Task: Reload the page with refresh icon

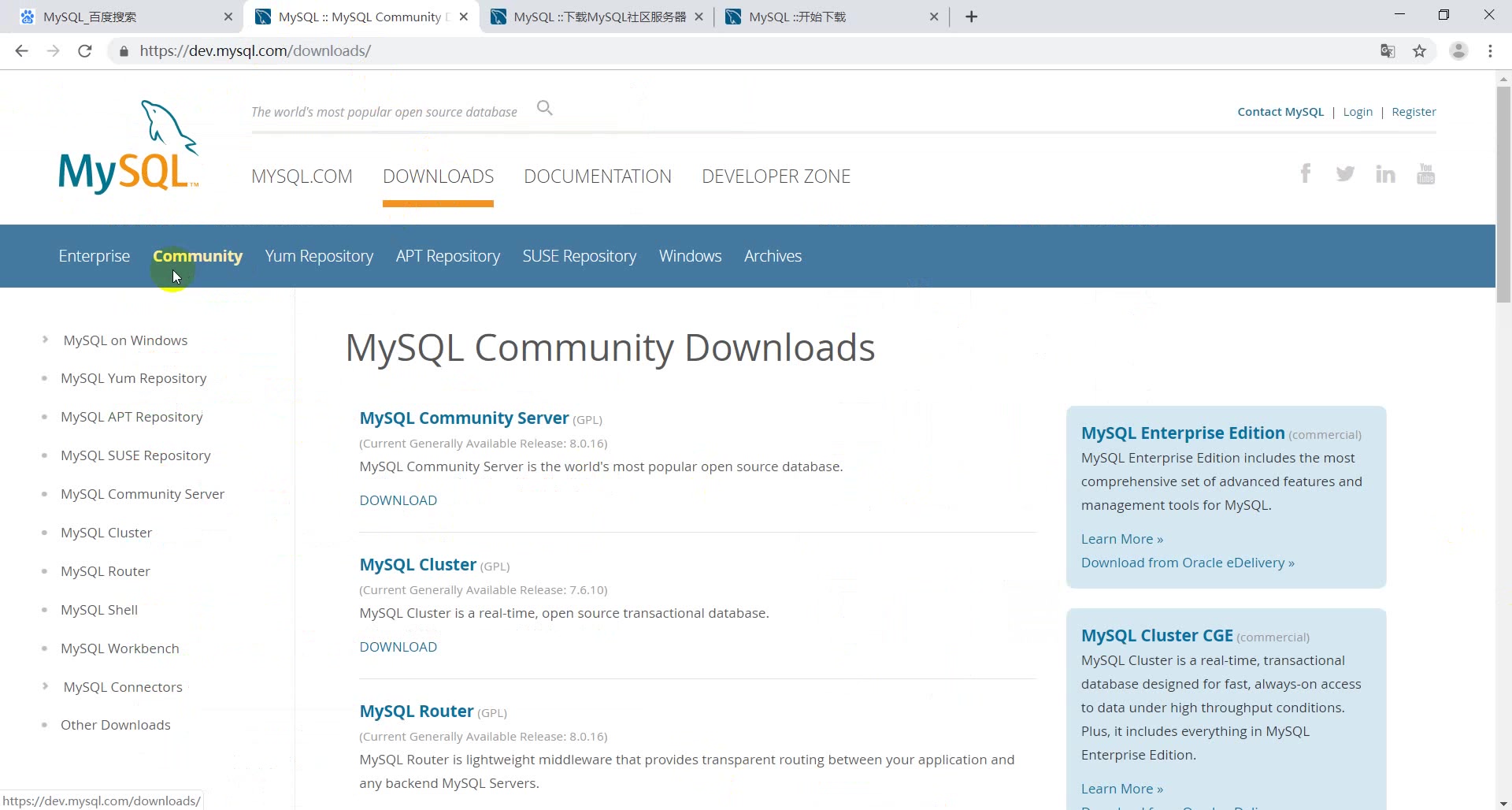Action: tap(85, 50)
